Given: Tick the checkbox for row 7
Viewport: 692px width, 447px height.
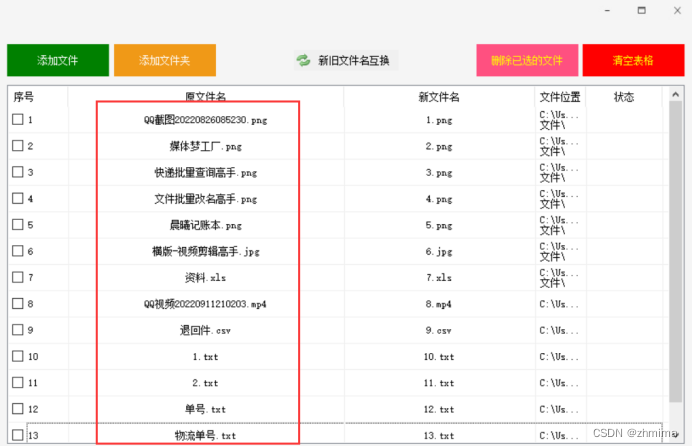Looking at the screenshot, I should coord(18,277).
